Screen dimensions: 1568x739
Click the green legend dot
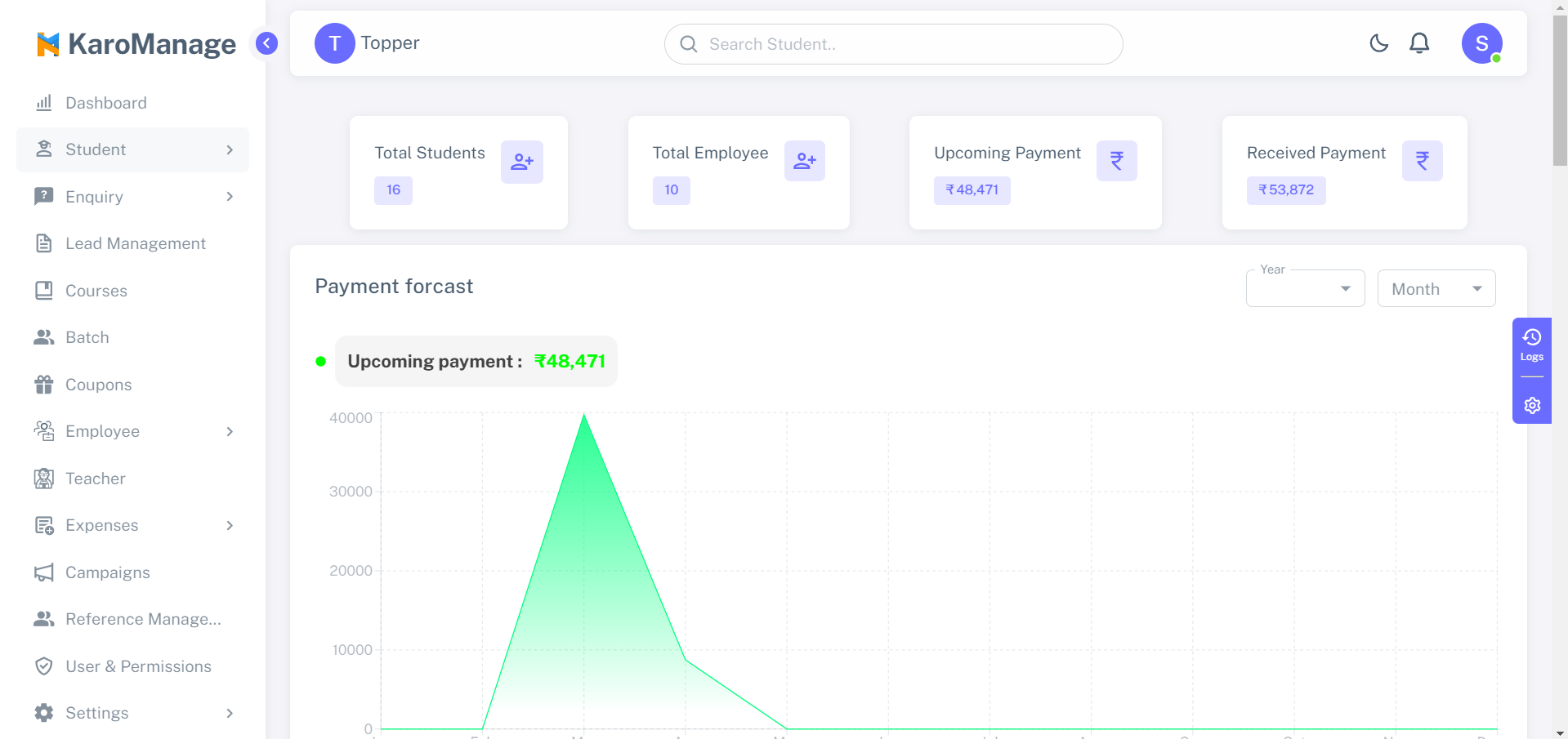[x=321, y=361]
